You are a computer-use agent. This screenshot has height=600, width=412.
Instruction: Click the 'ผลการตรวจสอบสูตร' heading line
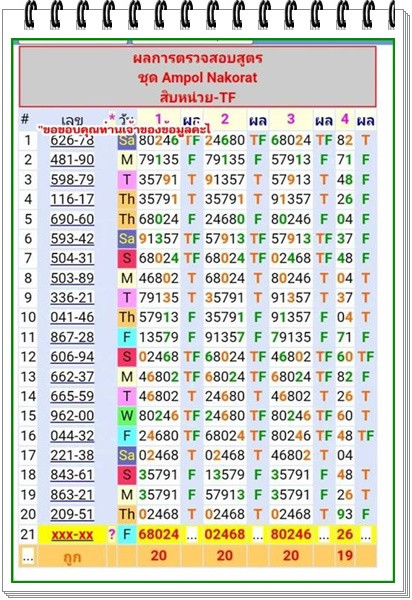(197, 58)
